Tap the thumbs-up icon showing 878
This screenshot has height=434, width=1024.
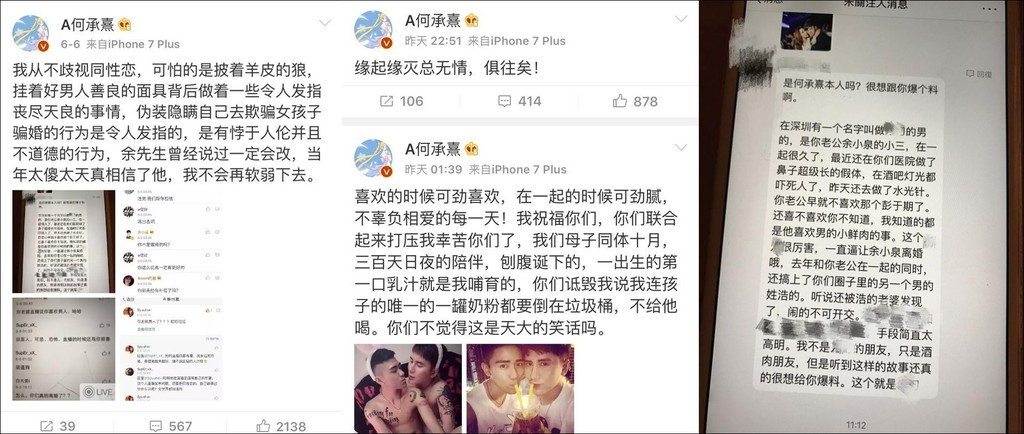pos(620,101)
